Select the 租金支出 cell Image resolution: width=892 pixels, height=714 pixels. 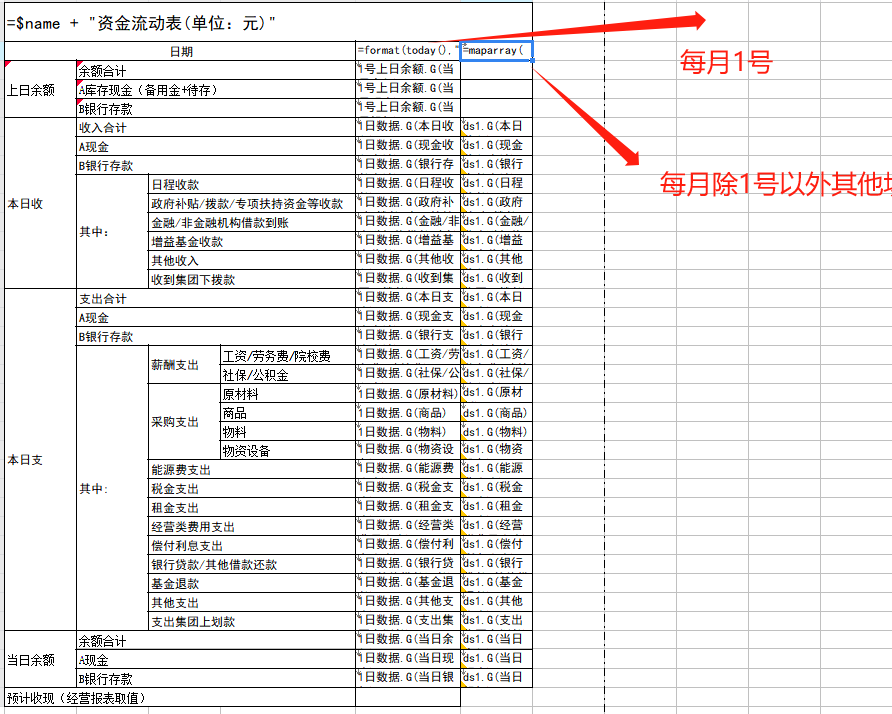tap(252, 507)
